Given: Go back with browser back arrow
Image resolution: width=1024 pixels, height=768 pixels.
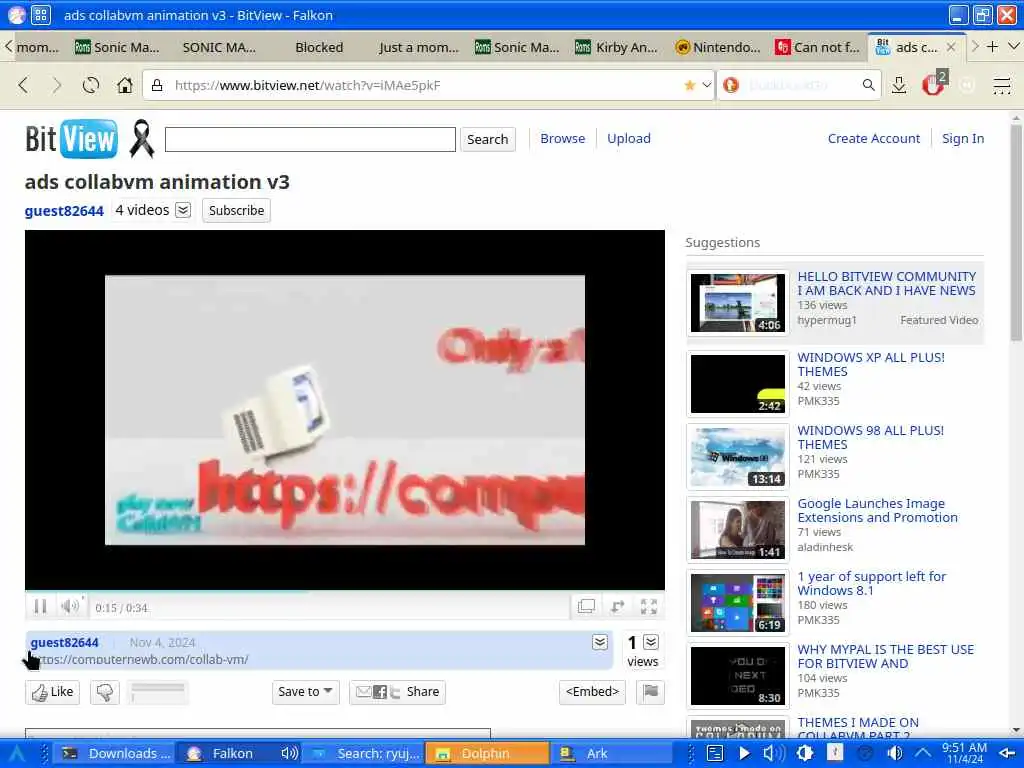Looking at the screenshot, I should pyautogui.click(x=24, y=85).
